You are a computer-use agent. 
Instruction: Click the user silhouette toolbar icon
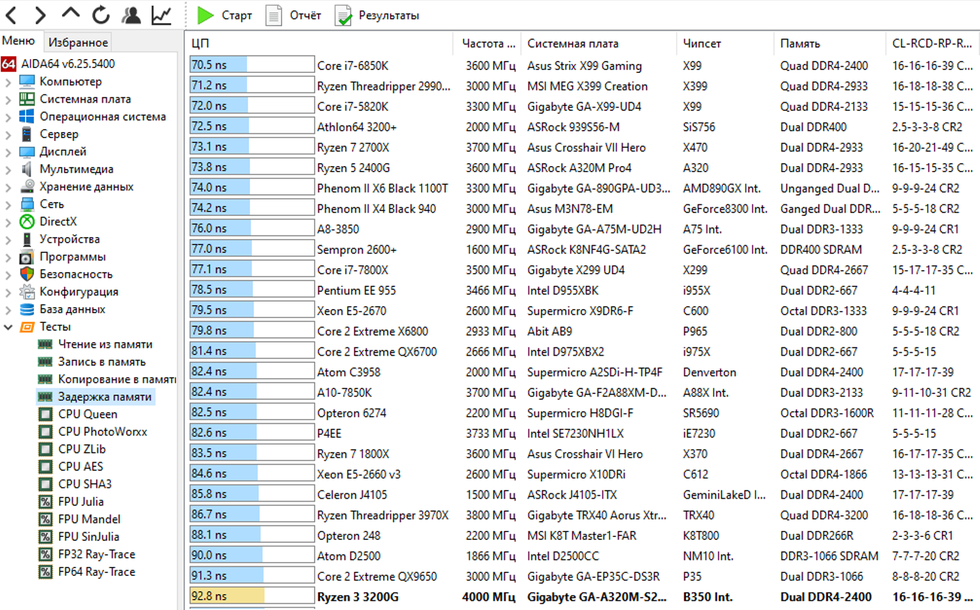(131, 15)
